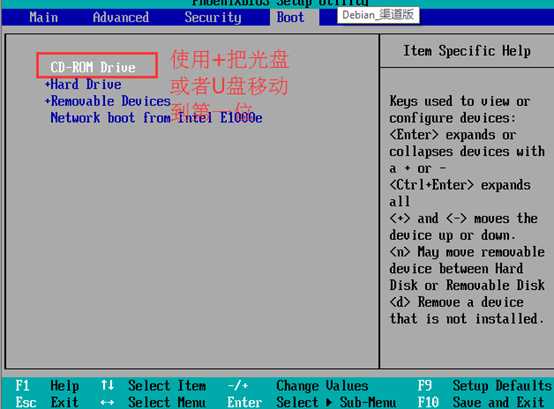
Task: Click the Enter key hint
Action: pos(244,402)
